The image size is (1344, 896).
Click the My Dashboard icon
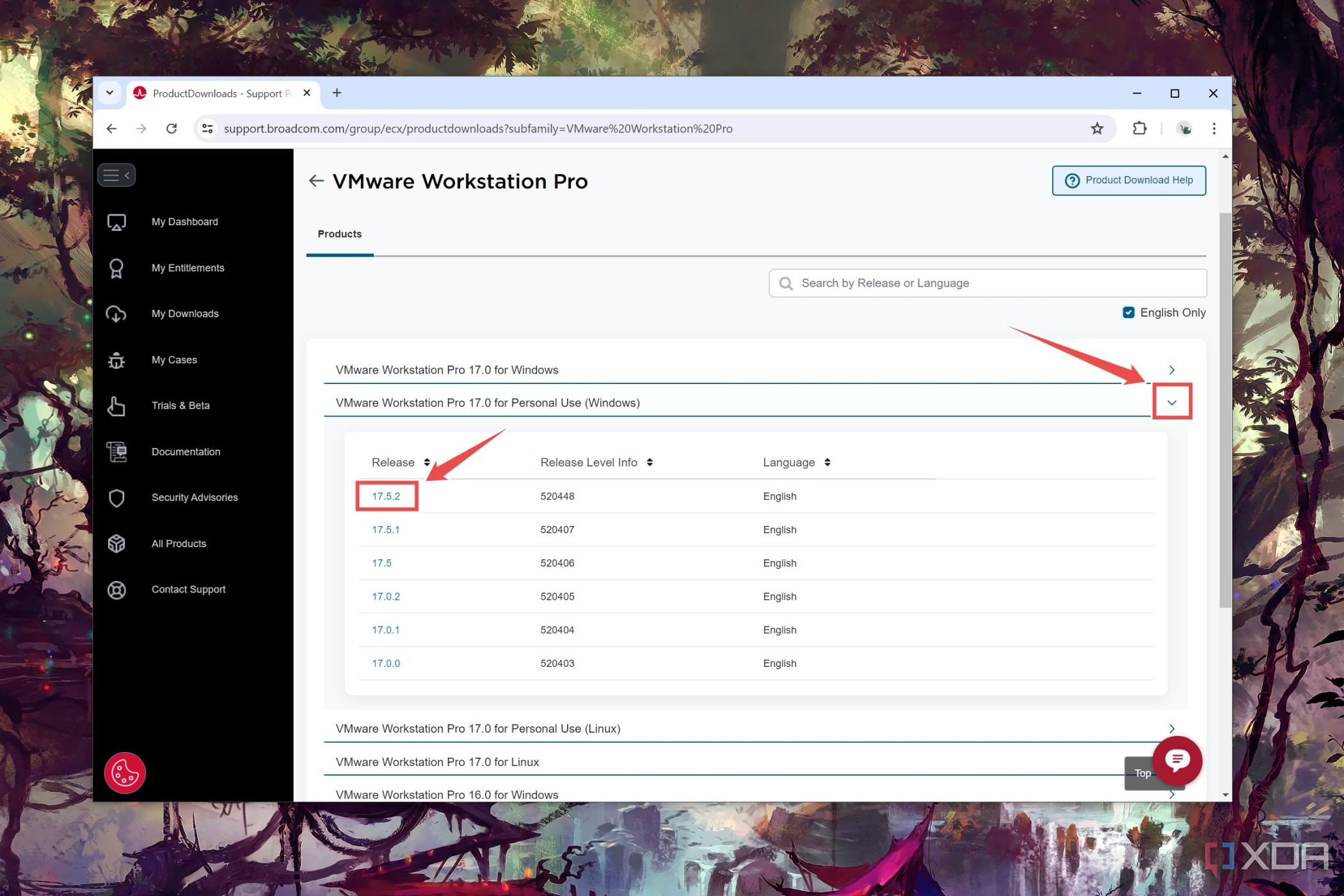click(118, 221)
